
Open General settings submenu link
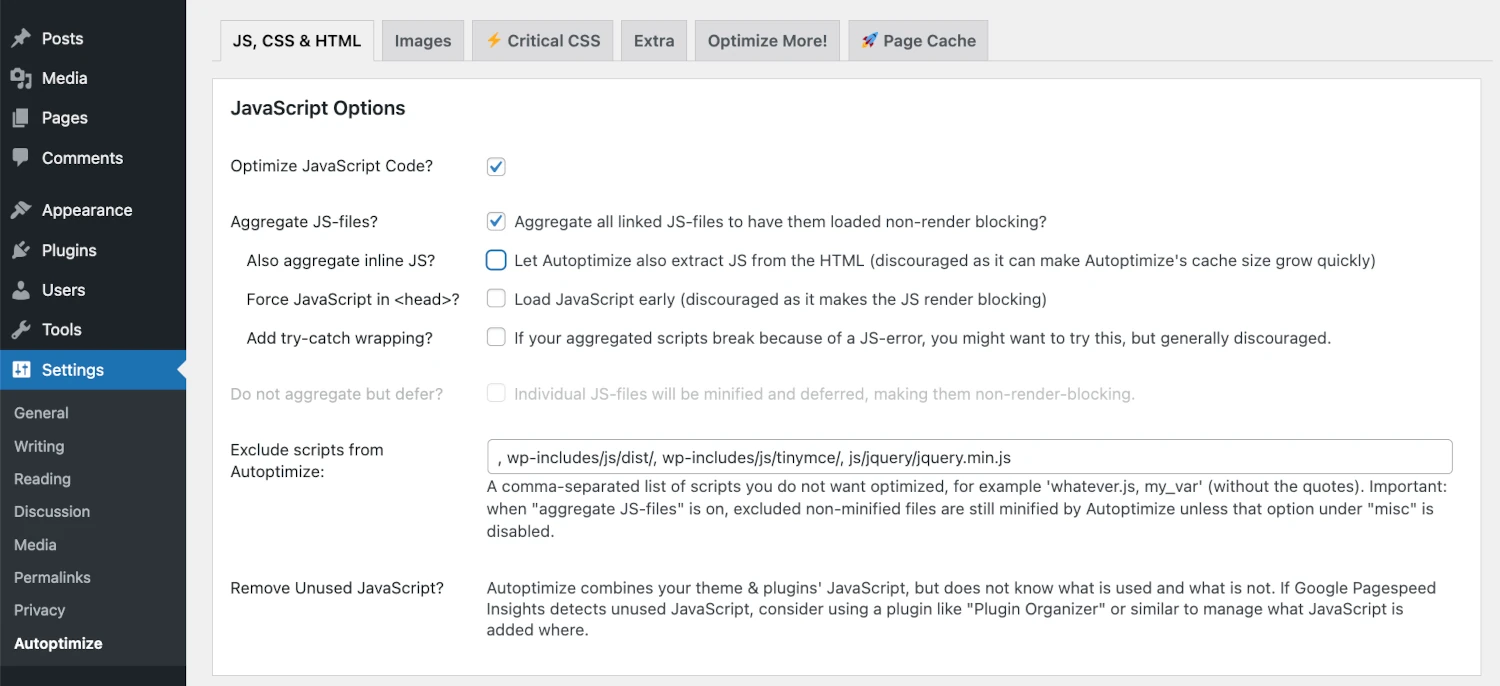(41, 413)
